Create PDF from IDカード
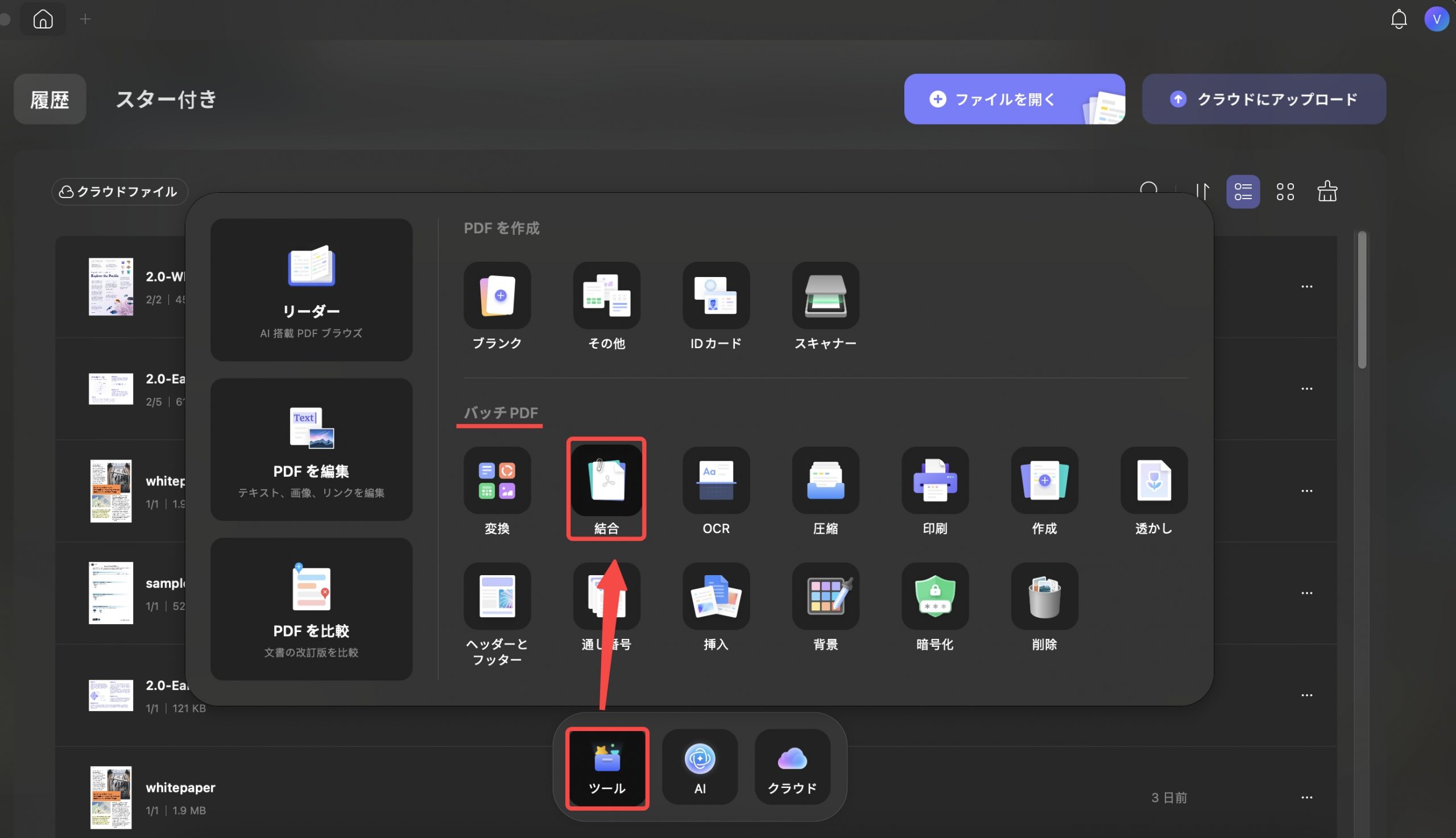1456x838 pixels. point(715,296)
